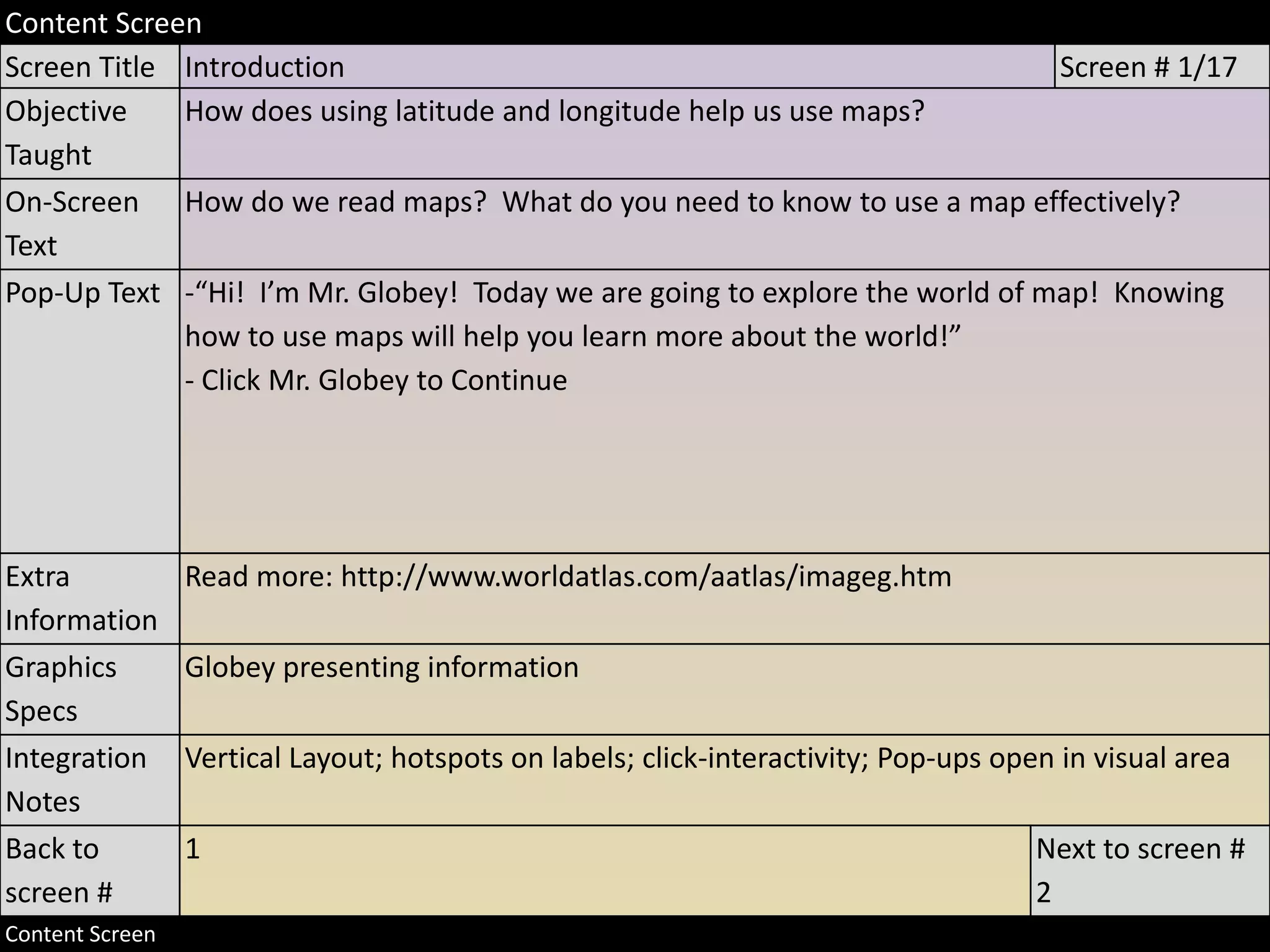The width and height of the screenshot is (1270, 952).
Task: Select the Extra Information label cell
Action: pyautogui.click(x=90, y=598)
